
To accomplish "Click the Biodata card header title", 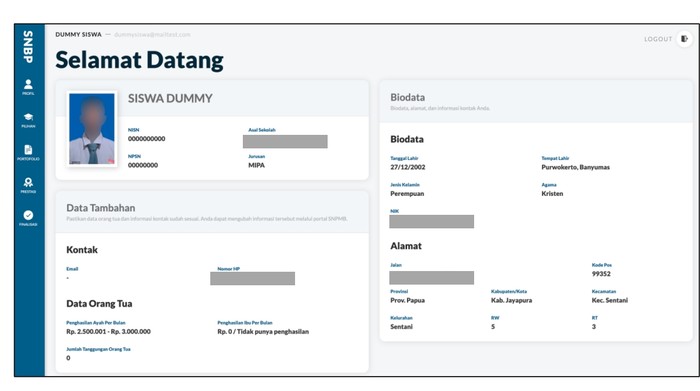I will pyautogui.click(x=408, y=97).
